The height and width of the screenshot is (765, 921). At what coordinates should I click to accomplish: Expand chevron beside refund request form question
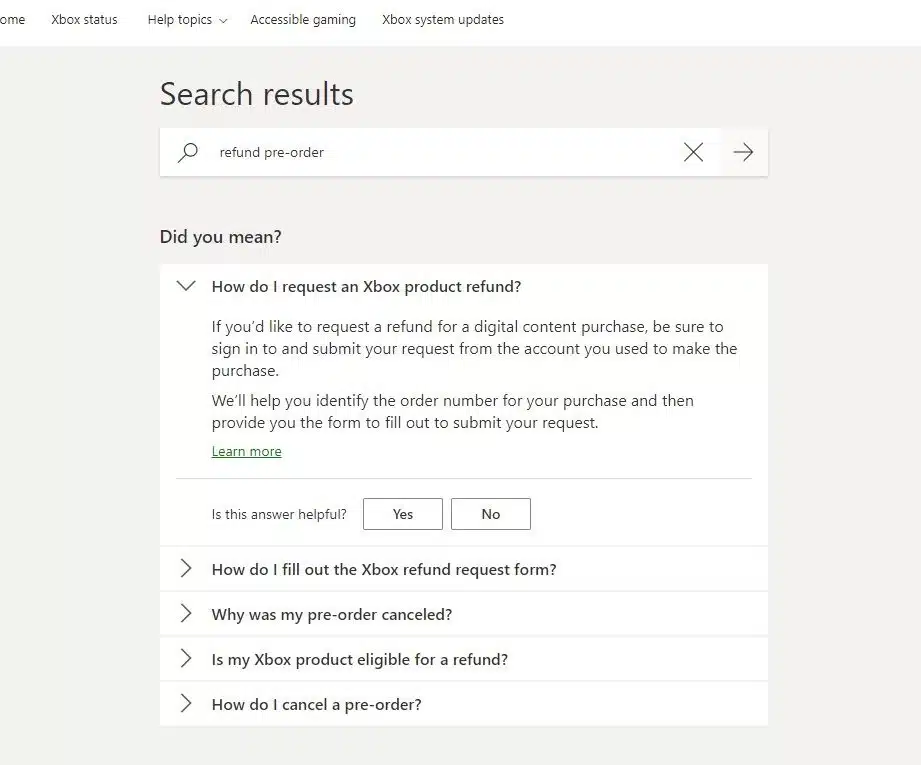coord(186,569)
